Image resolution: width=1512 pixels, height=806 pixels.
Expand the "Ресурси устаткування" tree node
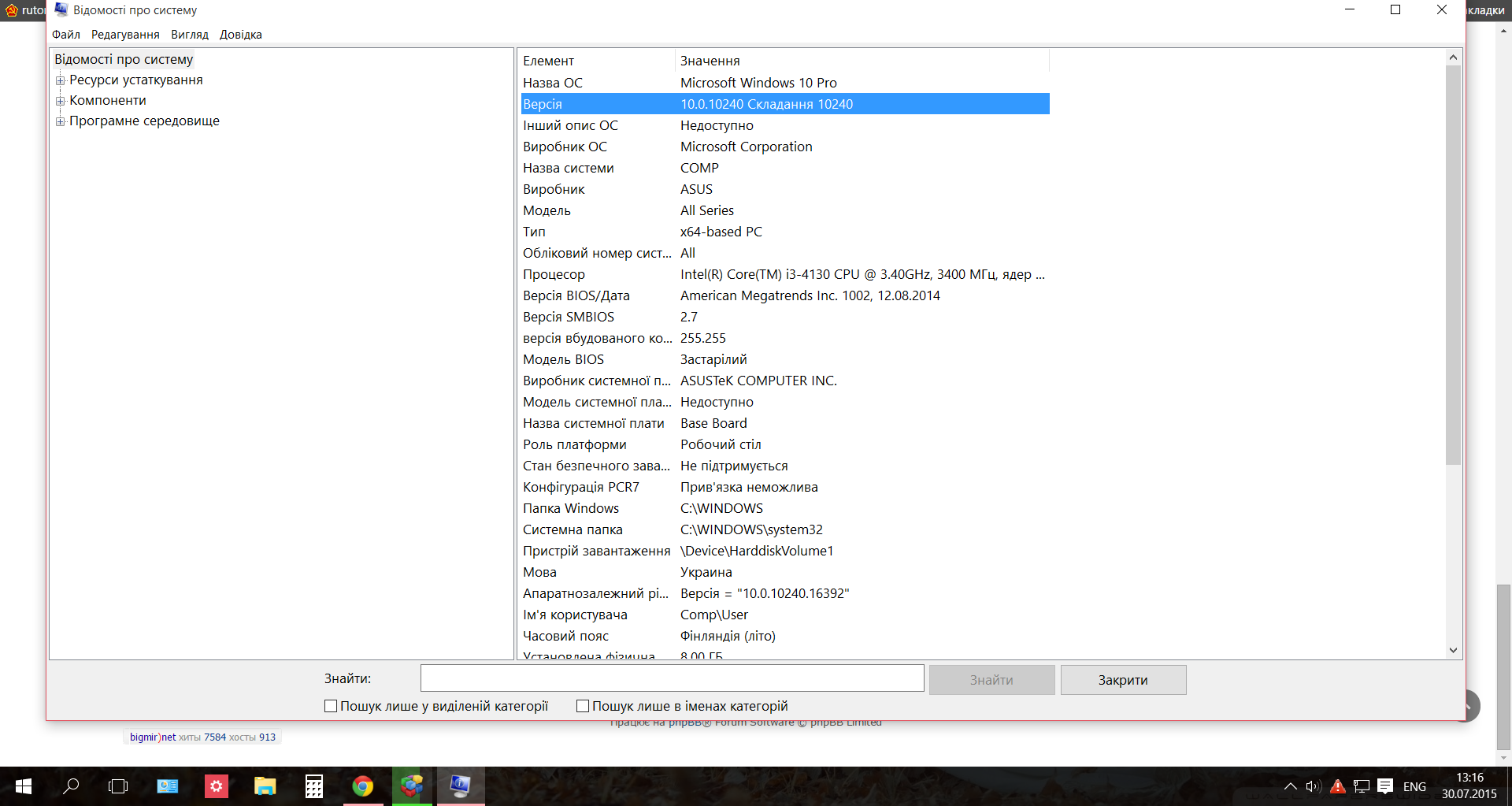pyautogui.click(x=60, y=80)
